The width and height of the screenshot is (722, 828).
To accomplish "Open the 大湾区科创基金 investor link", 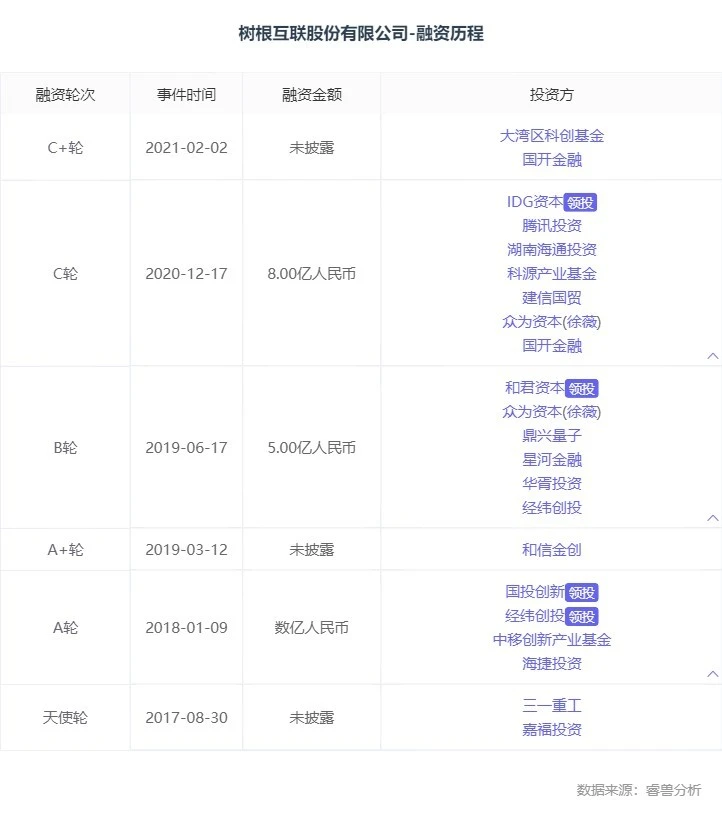I will click(552, 135).
